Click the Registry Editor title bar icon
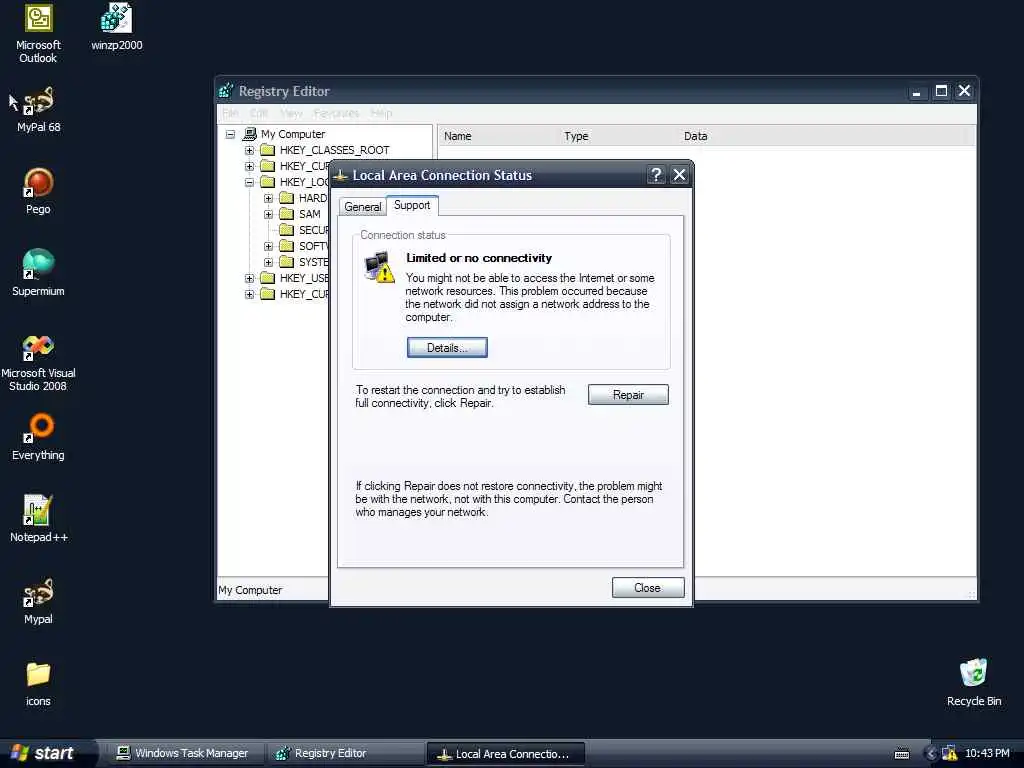 226,91
